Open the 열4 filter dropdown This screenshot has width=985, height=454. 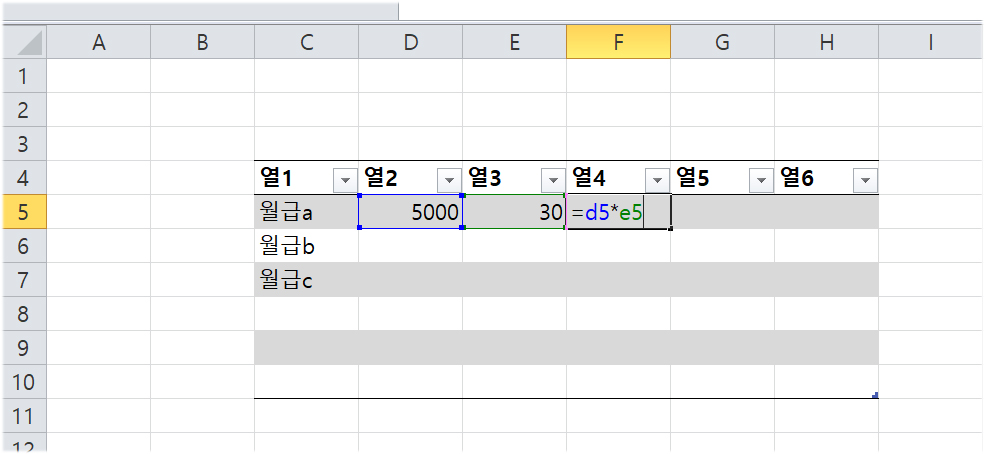[x=657, y=181]
